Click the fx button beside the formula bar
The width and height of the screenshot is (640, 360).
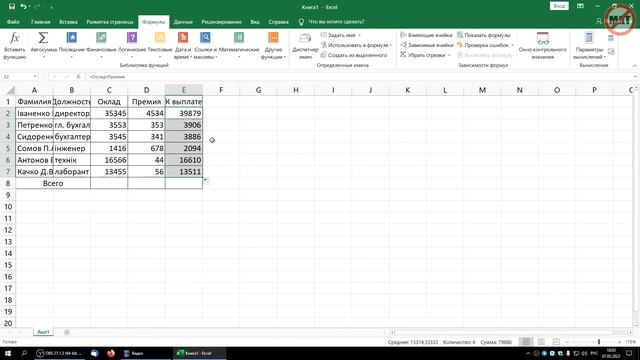click(78, 77)
